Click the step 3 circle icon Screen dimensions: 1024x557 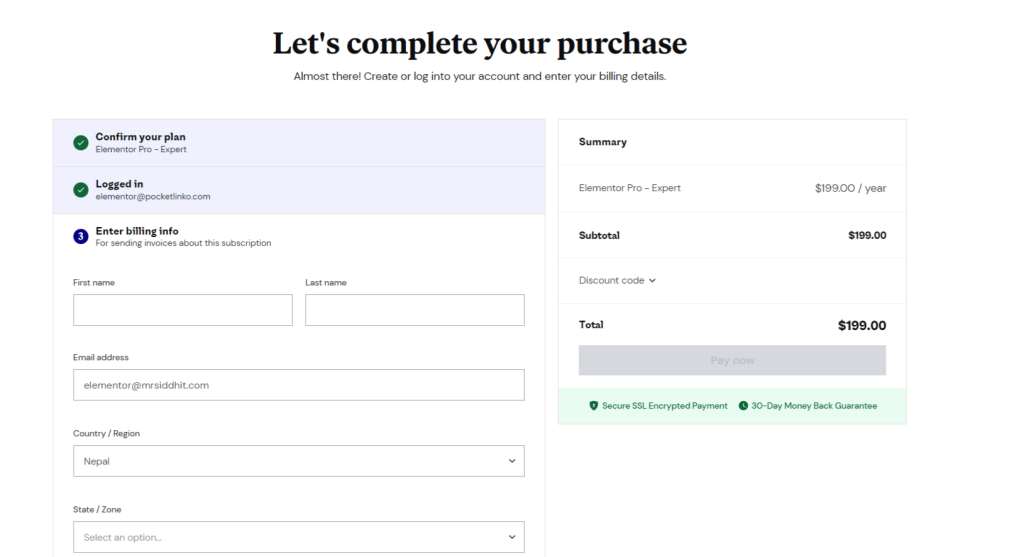[80, 236]
